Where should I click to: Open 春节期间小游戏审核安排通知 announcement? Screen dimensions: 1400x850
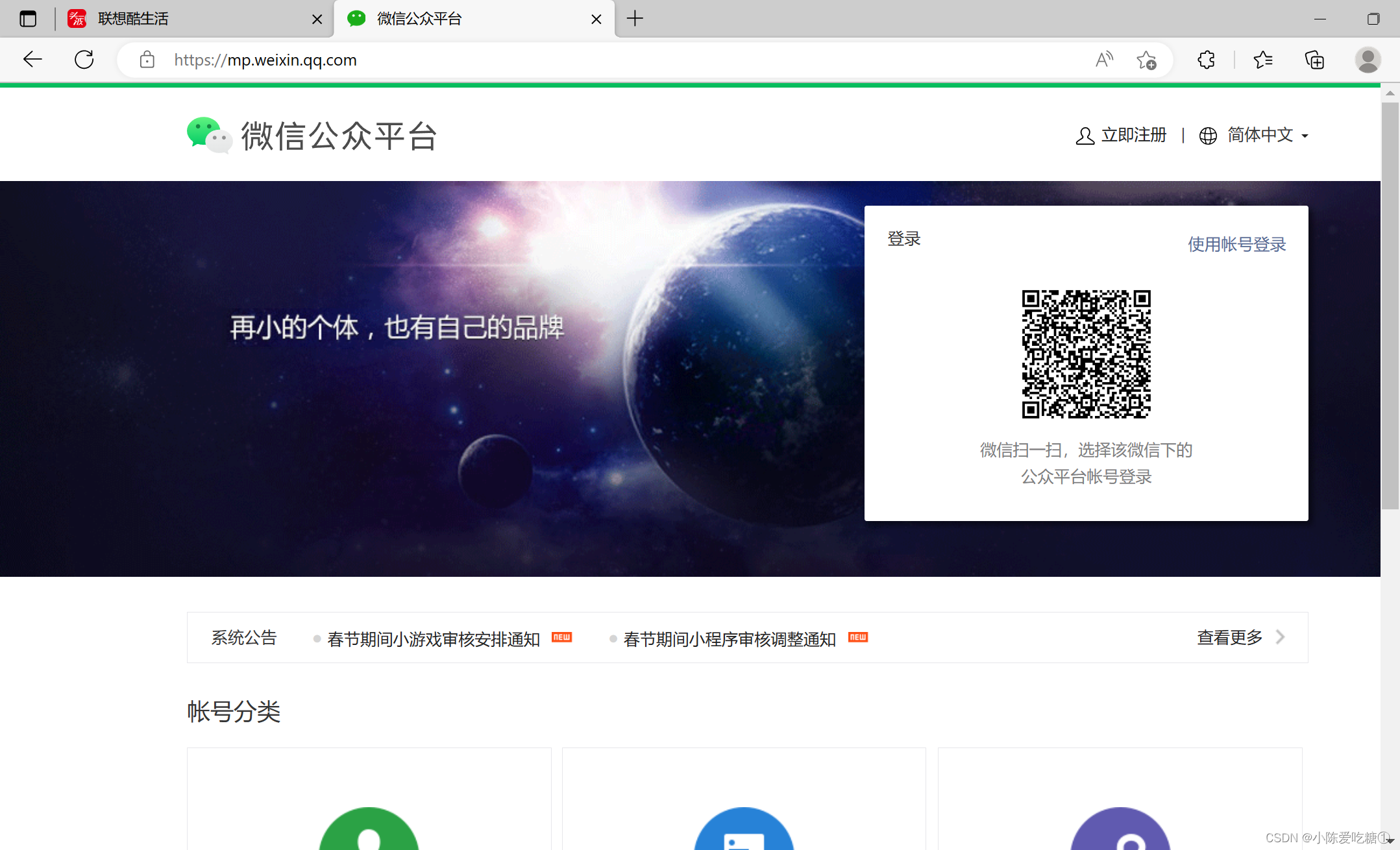[434, 639]
